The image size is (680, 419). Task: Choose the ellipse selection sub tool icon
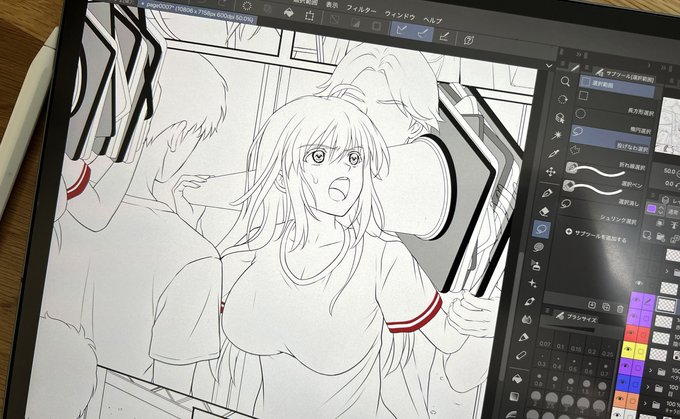[581, 114]
